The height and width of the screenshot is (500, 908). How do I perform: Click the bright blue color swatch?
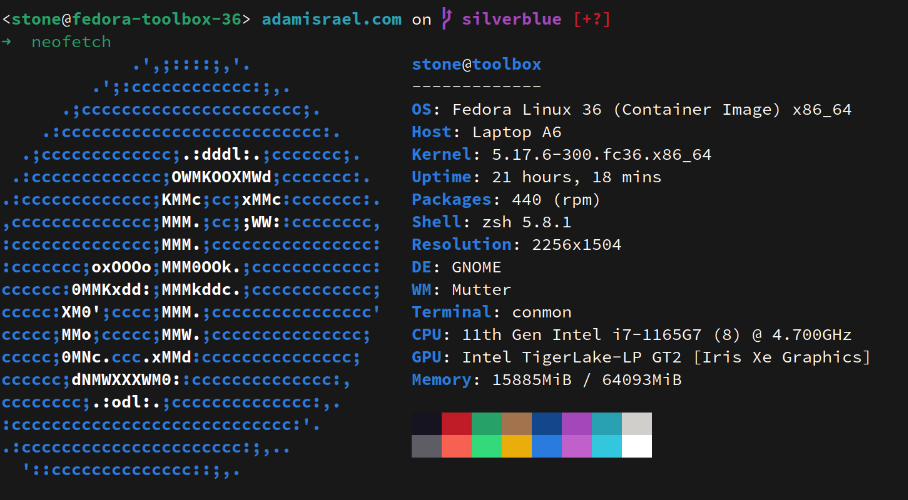tap(547, 446)
